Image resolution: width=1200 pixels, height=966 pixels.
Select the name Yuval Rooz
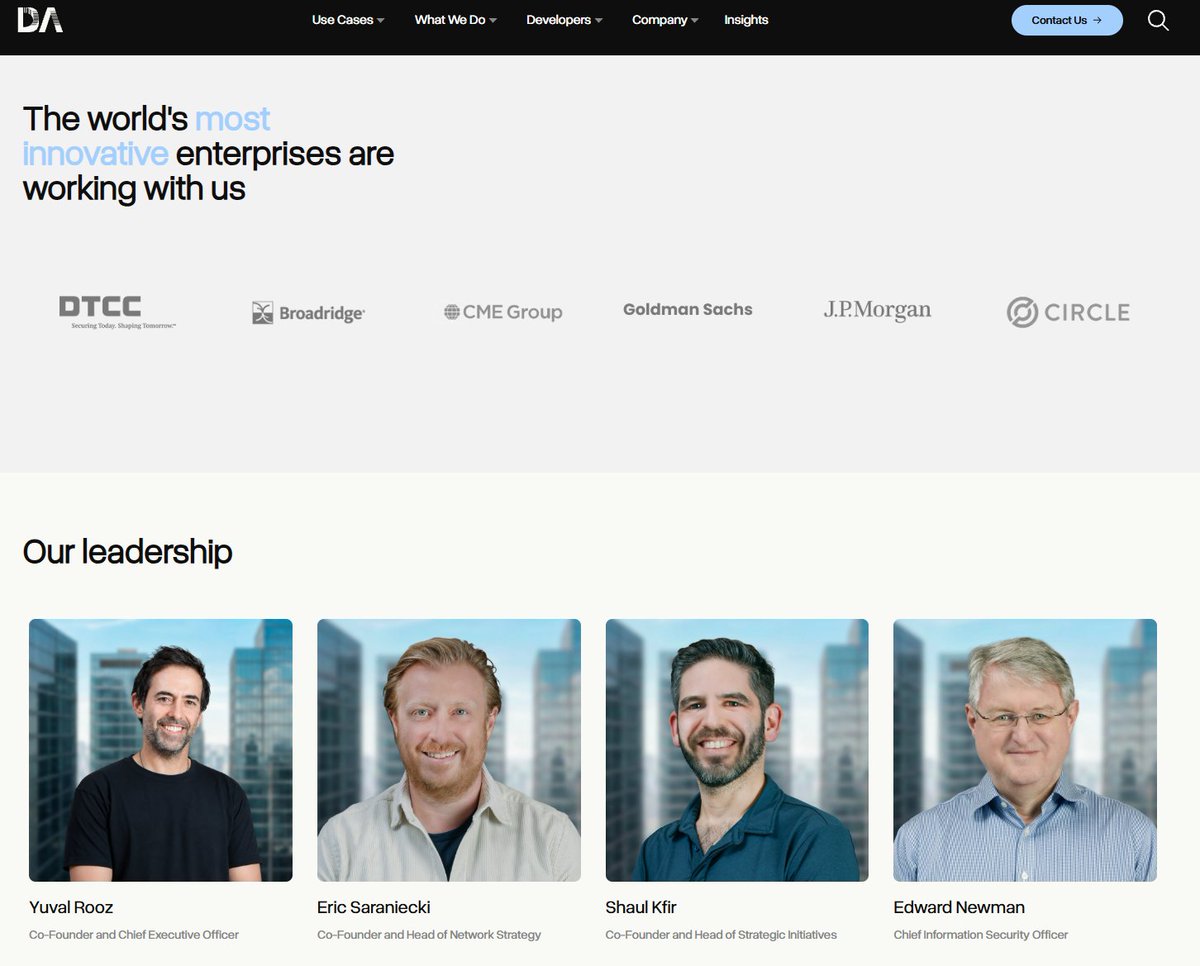click(x=71, y=908)
